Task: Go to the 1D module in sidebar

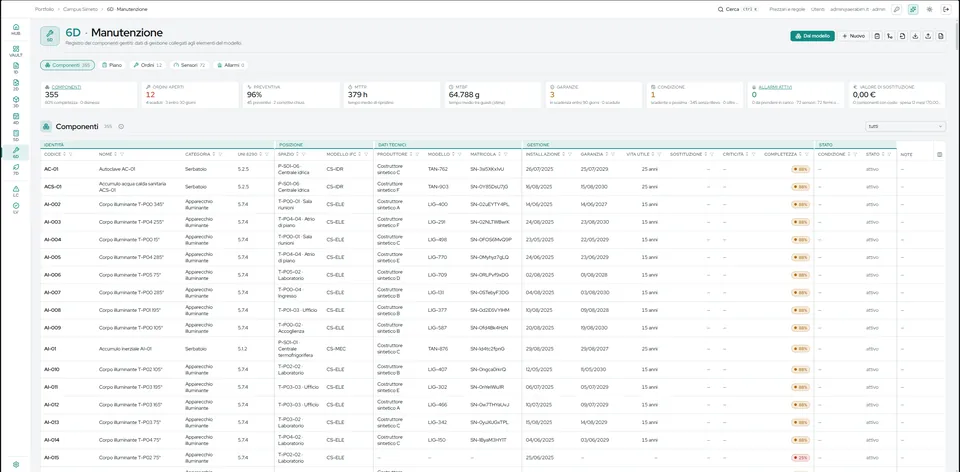Action: (x=15, y=67)
